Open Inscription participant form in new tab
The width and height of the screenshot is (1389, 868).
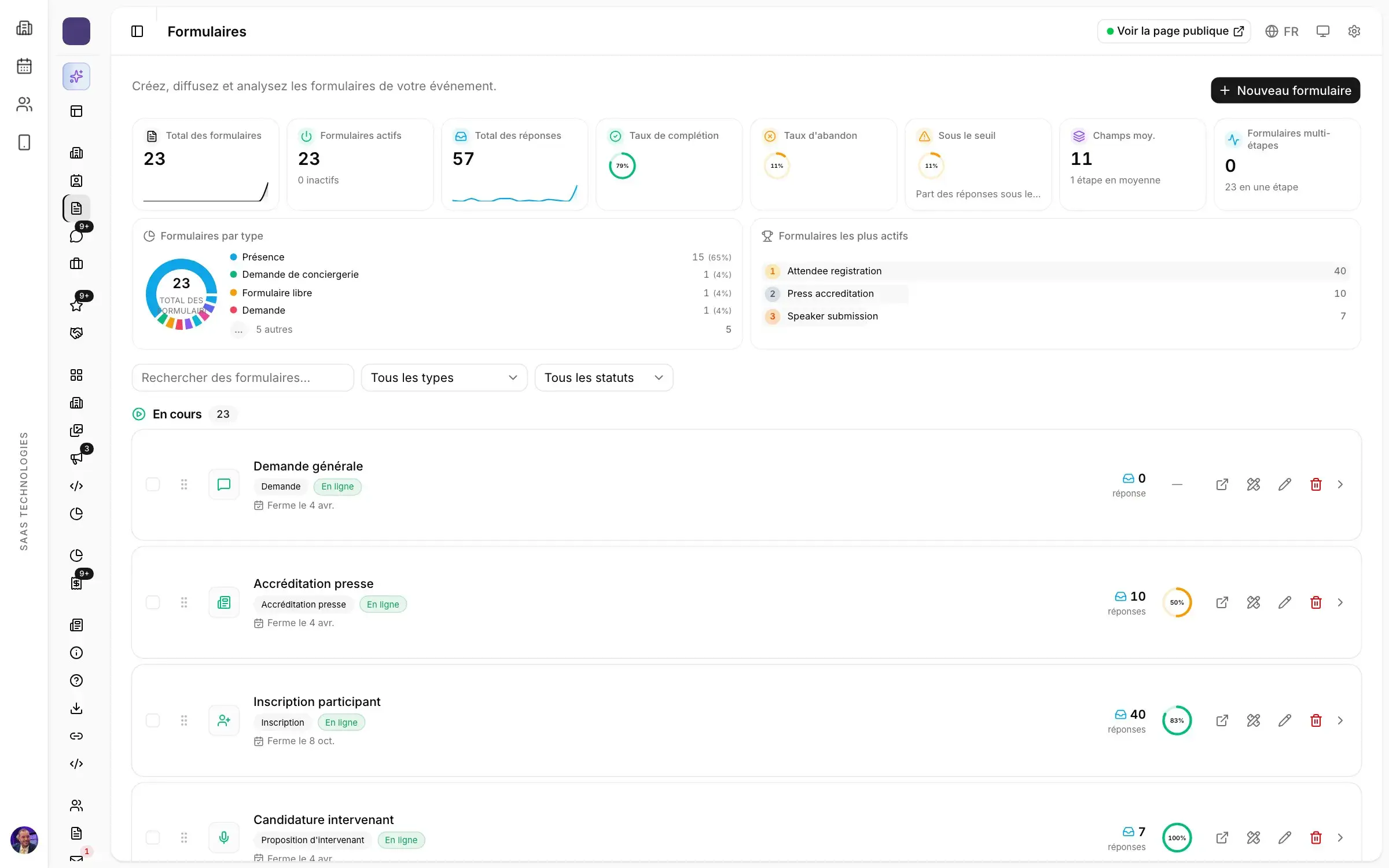click(x=1222, y=720)
